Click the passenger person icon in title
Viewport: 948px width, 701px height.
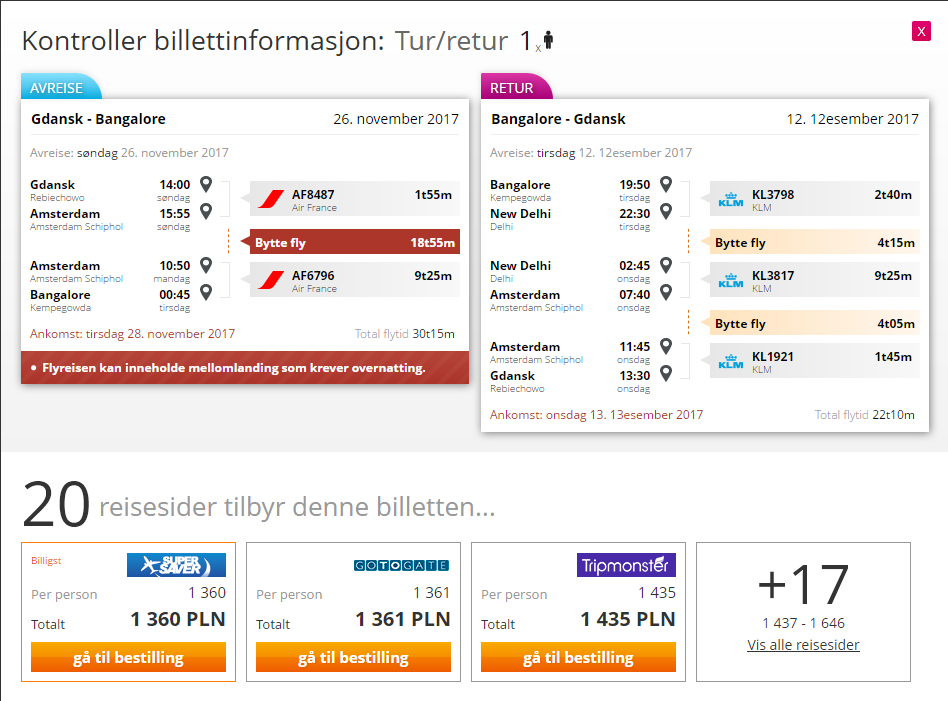[548, 40]
